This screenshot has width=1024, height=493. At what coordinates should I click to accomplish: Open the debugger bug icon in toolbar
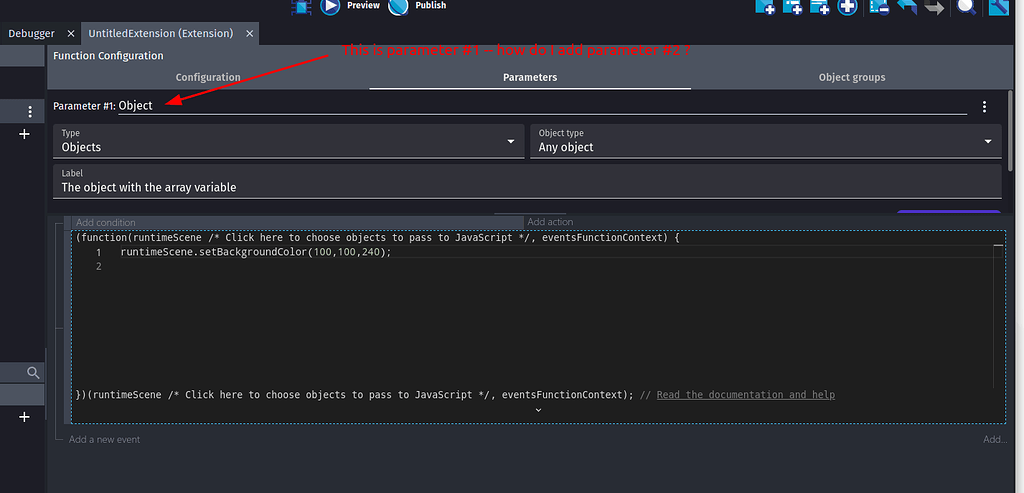pyautogui.click(x=301, y=6)
